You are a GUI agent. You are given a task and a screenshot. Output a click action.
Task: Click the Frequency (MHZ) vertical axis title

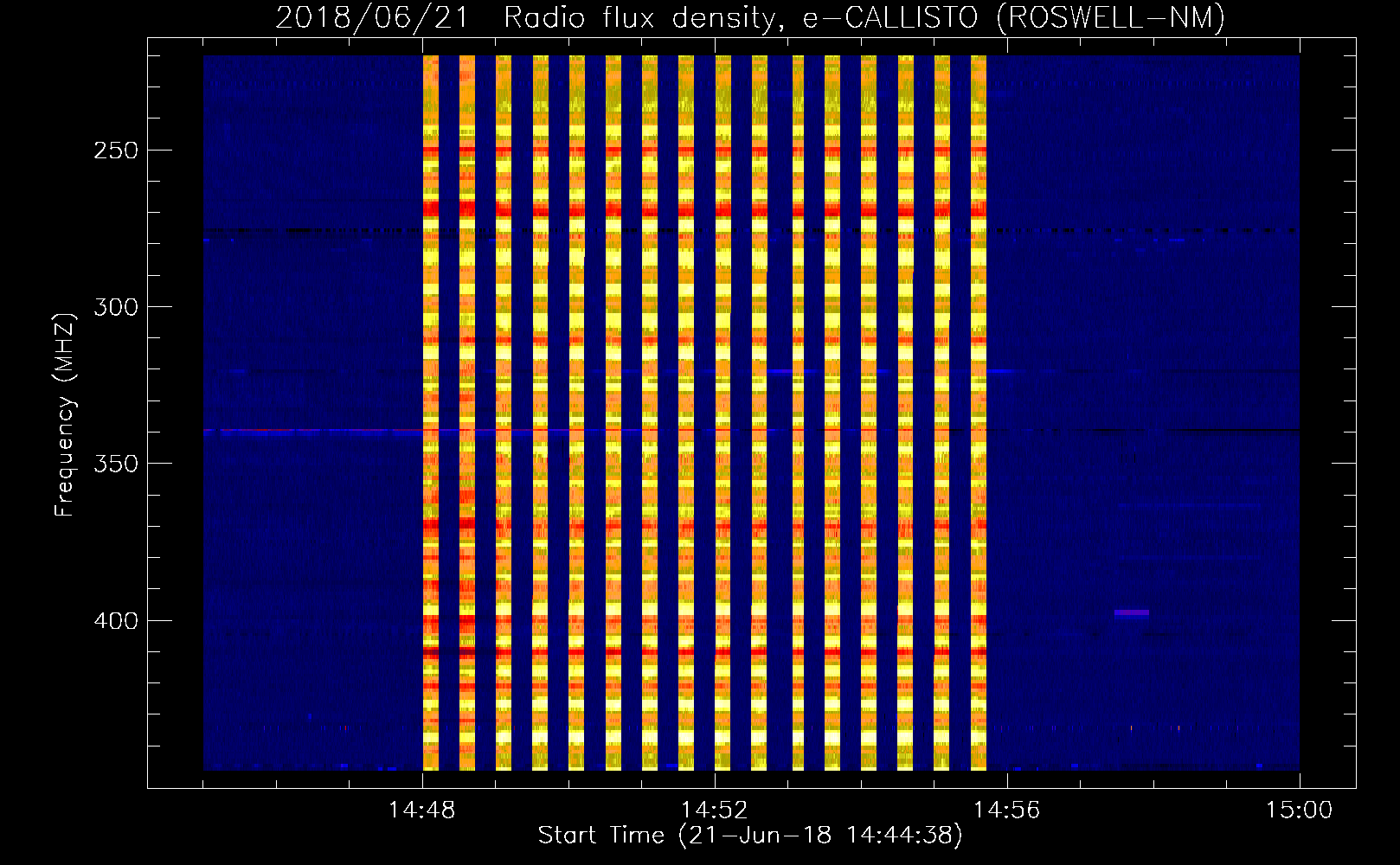click(65, 415)
